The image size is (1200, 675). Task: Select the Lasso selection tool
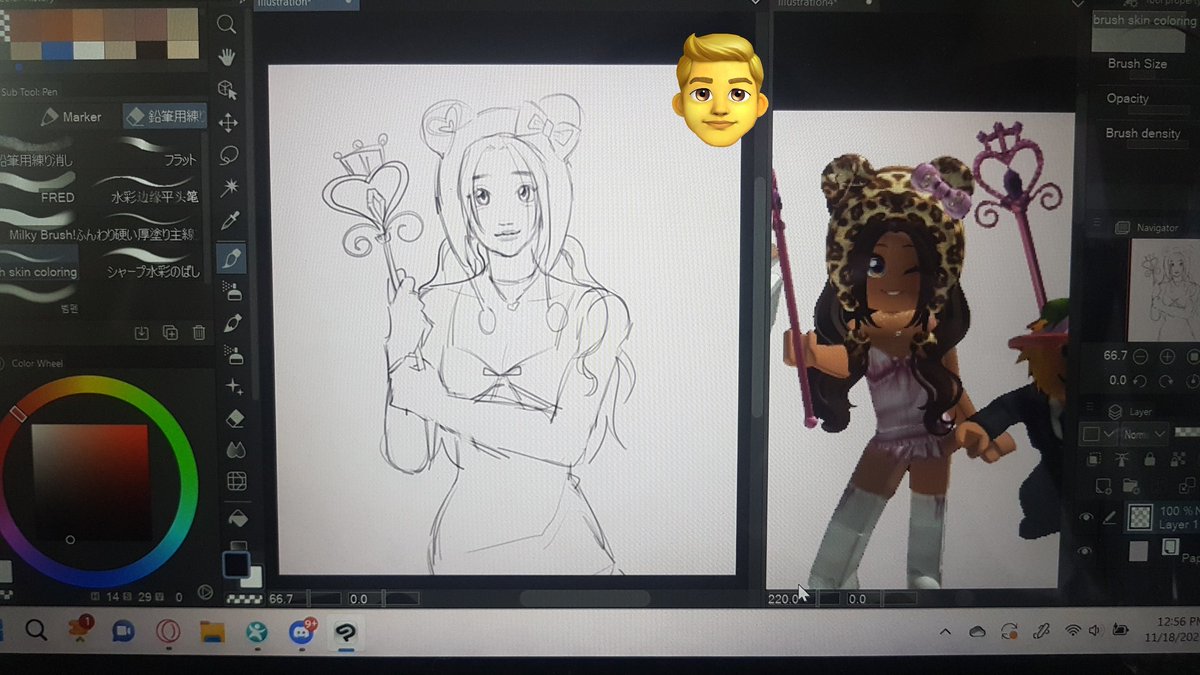click(x=229, y=156)
